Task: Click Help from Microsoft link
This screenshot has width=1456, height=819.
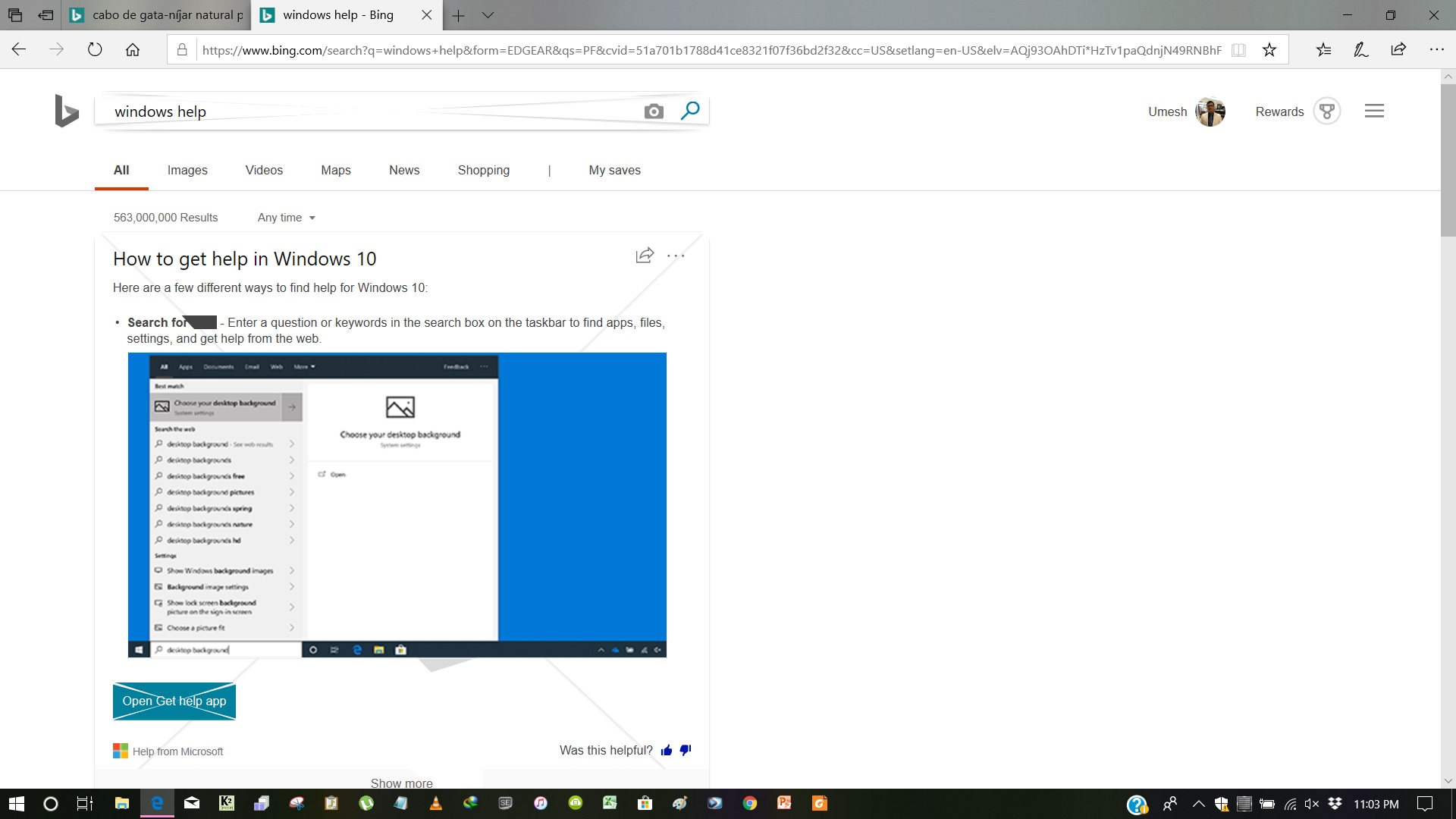Action: [x=177, y=752]
